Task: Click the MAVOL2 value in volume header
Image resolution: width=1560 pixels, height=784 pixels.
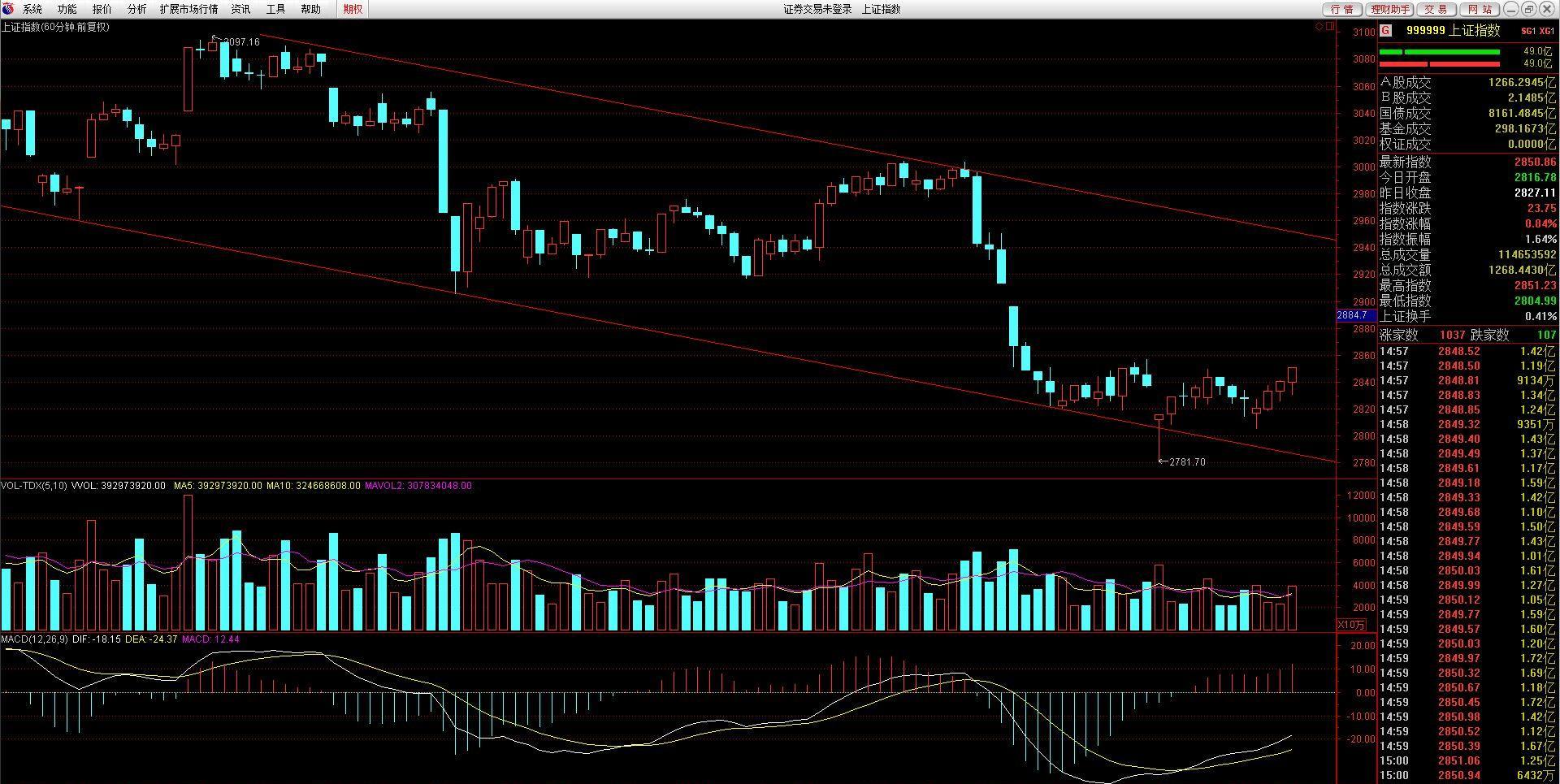Action: [x=418, y=486]
